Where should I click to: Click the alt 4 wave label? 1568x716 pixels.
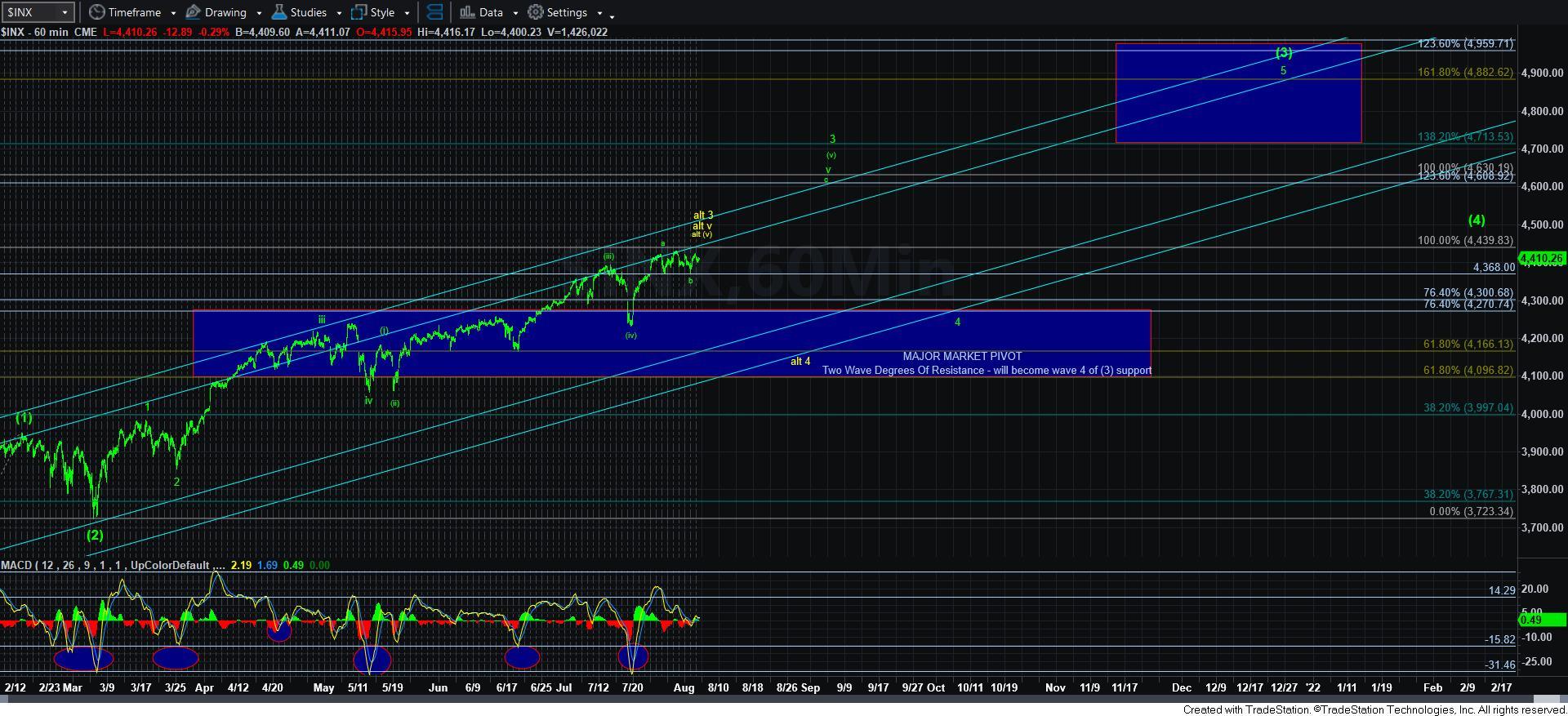pyautogui.click(x=800, y=361)
